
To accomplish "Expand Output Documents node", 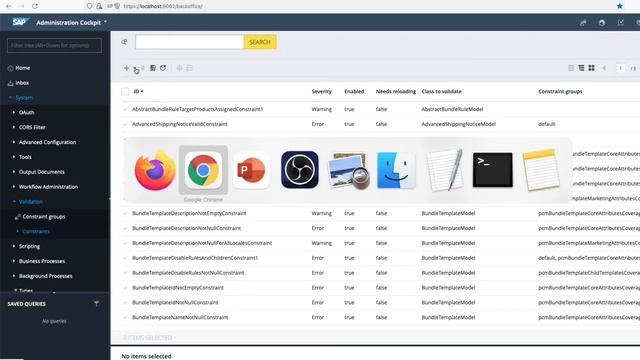I will coord(14,172).
